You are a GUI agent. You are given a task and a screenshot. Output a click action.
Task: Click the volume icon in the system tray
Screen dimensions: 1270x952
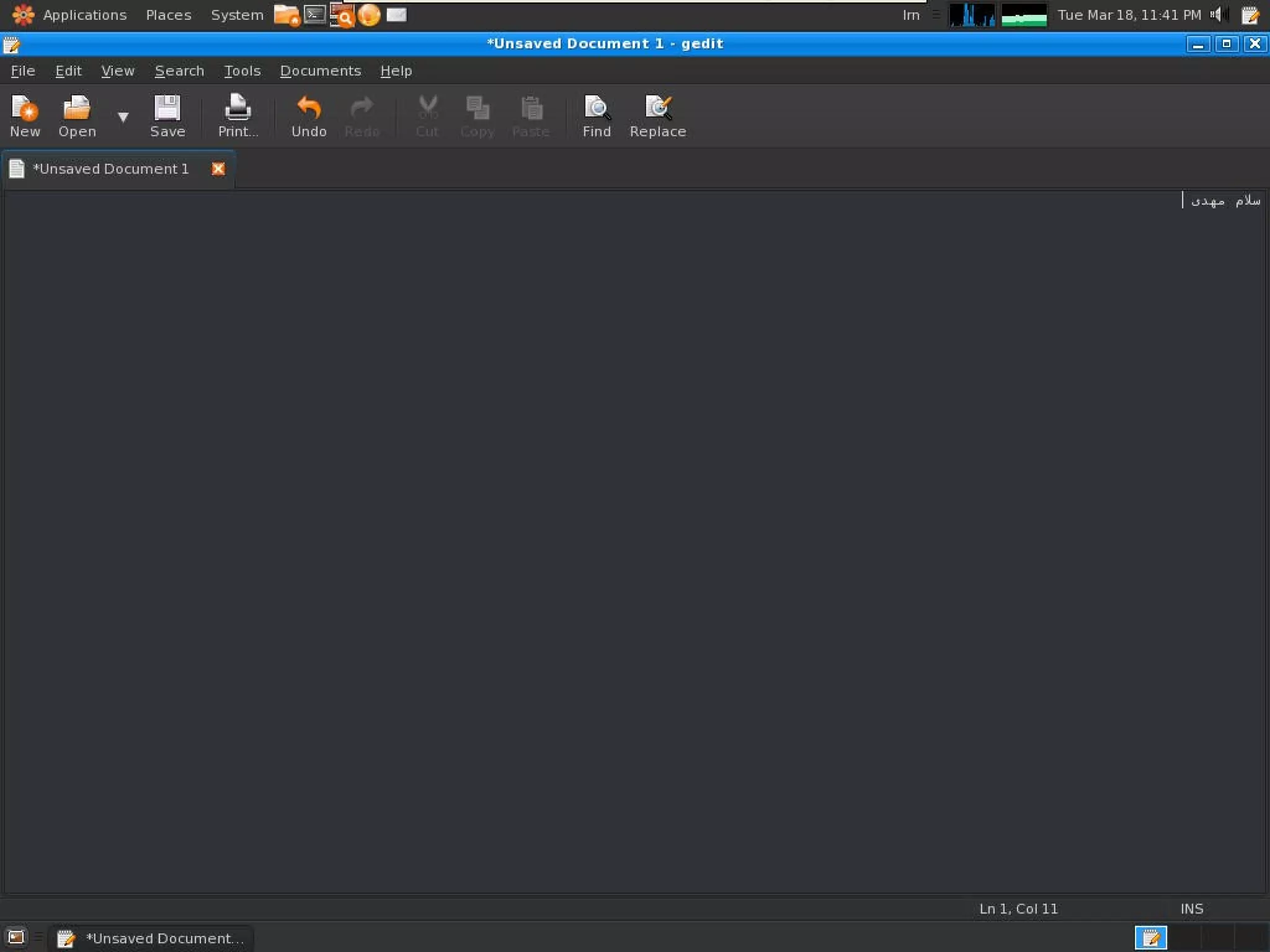[1218, 14]
